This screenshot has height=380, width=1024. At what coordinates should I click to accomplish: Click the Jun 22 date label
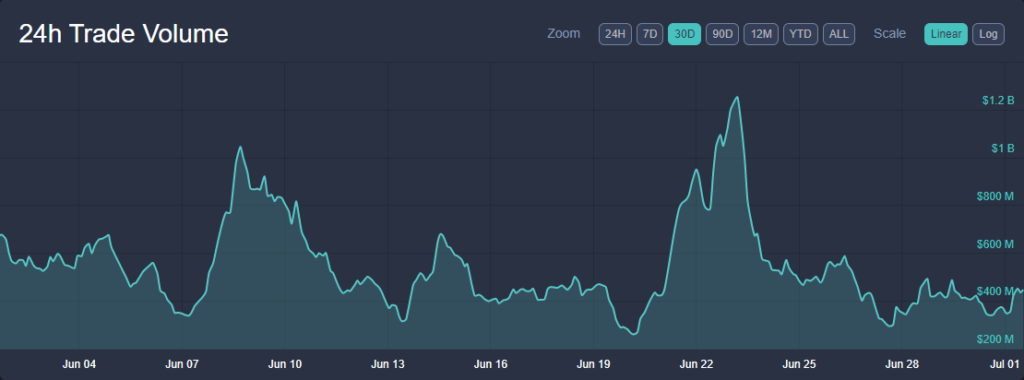[696, 364]
